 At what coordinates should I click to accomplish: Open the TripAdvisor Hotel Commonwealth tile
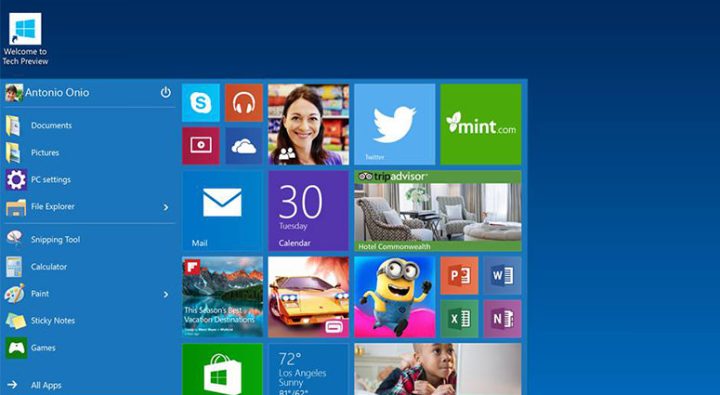[x=438, y=211]
